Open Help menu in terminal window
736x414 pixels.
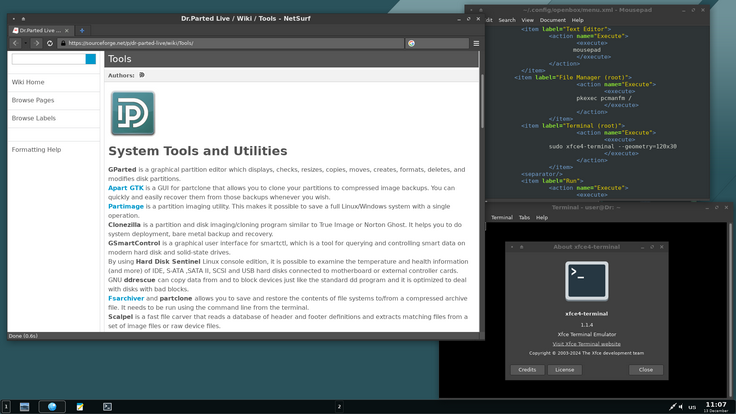[542, 218]
